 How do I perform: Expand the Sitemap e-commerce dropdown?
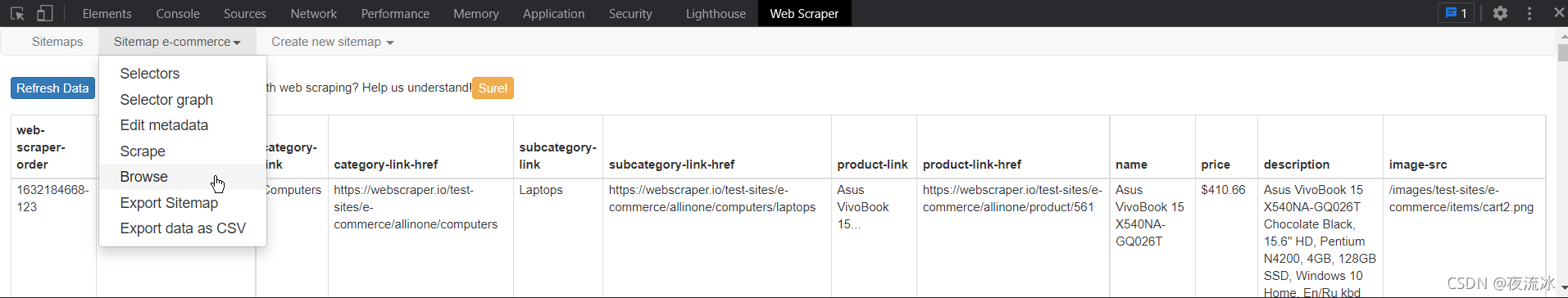(x=177, y=42)
